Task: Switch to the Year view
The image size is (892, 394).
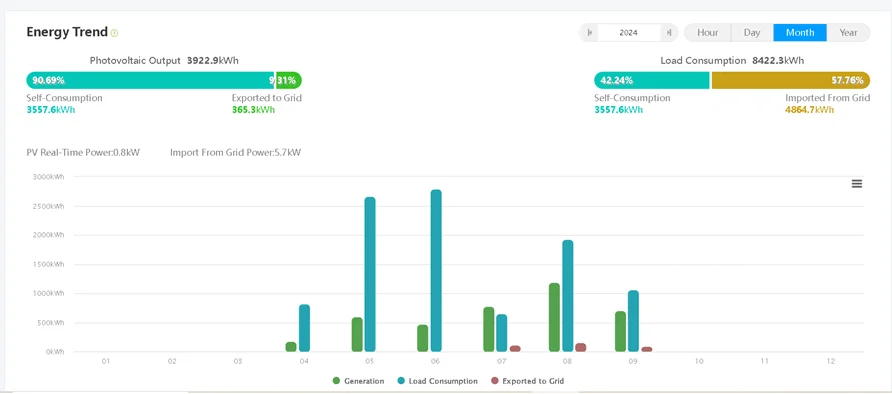Action: coord(848,32)
